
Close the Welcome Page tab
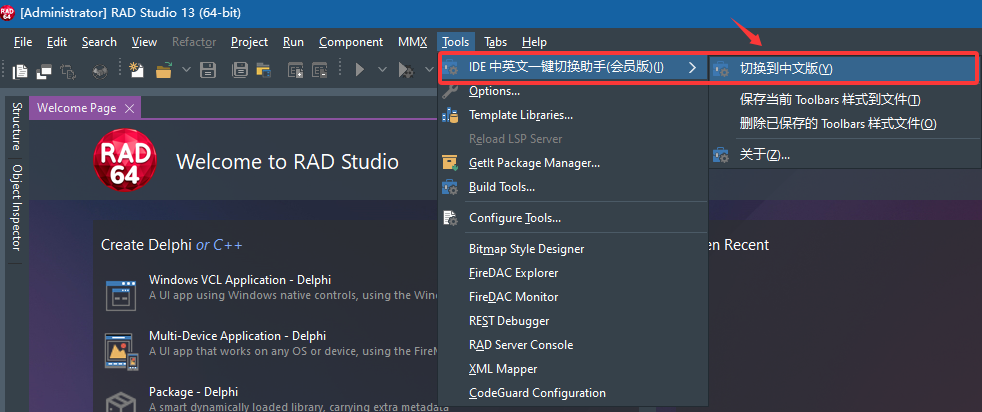128,108
